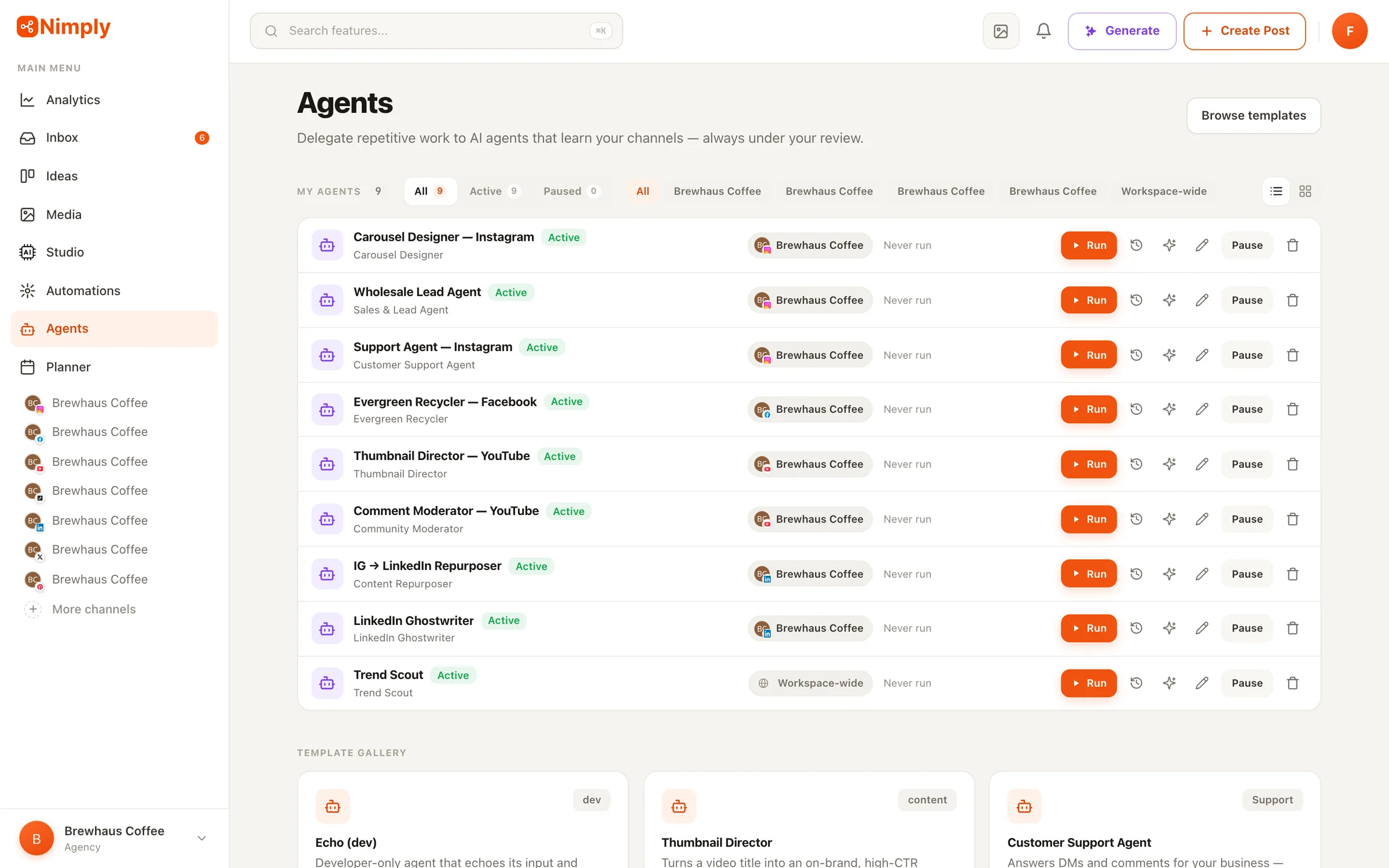Screen dimensions: 1389x868
Task: Switch to list view layout
Action: tap(1276, 191)
